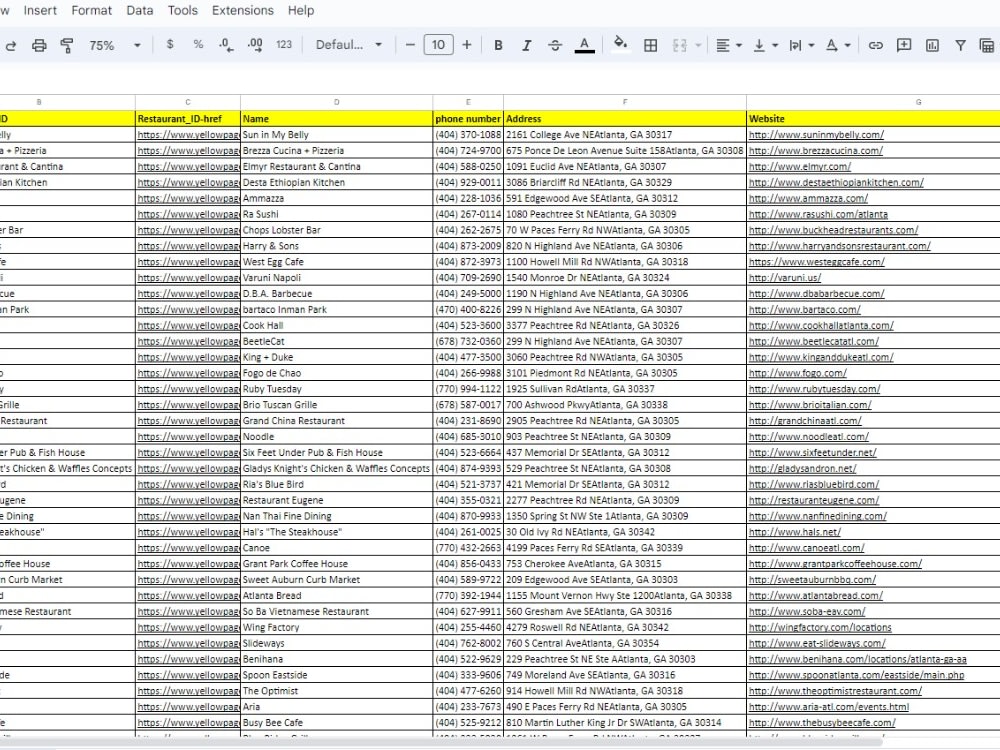Click the horizontal scrollbar at bottom

click(x=440, y=742)
